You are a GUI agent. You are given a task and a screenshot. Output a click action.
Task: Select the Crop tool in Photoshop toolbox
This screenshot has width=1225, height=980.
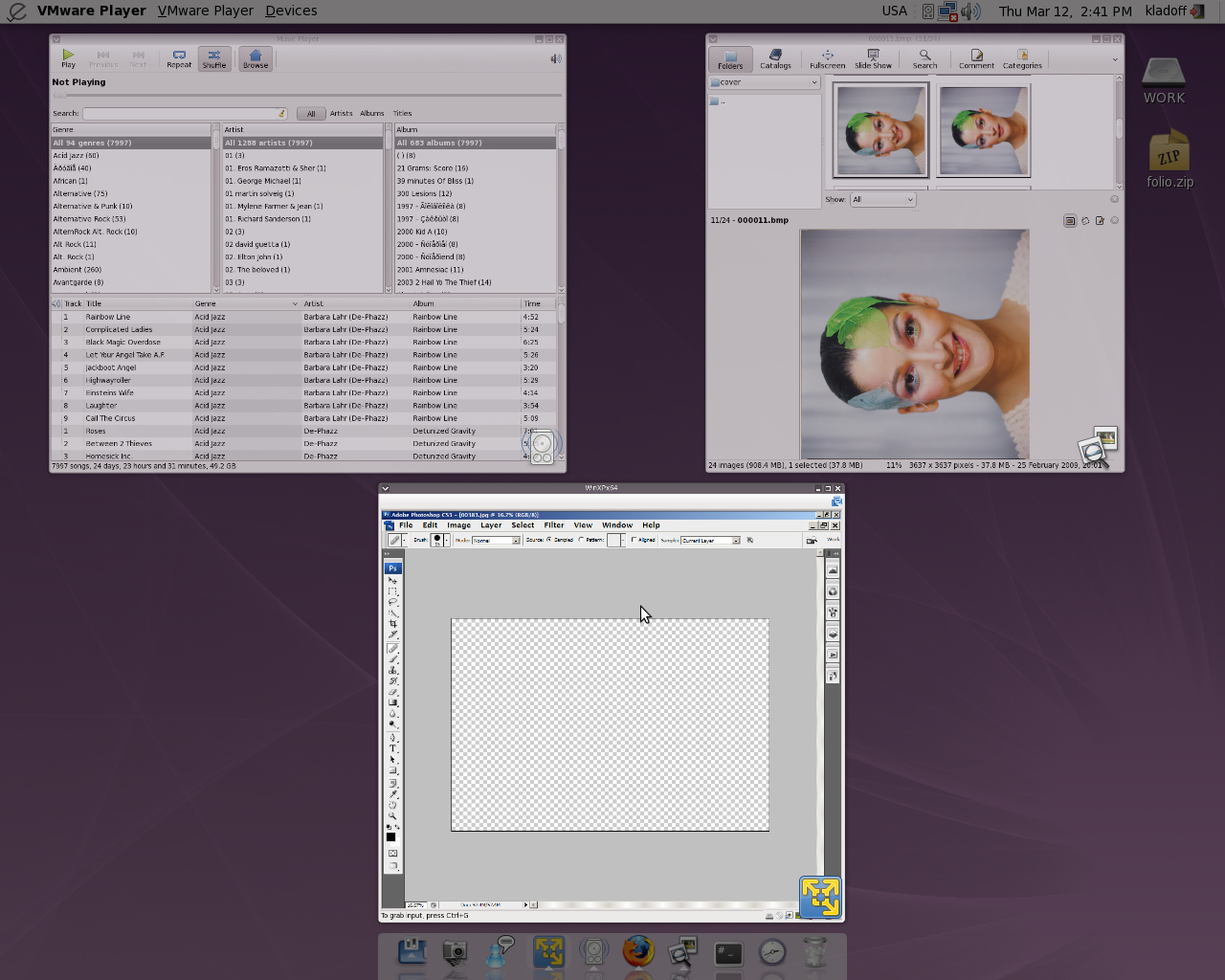392,623
